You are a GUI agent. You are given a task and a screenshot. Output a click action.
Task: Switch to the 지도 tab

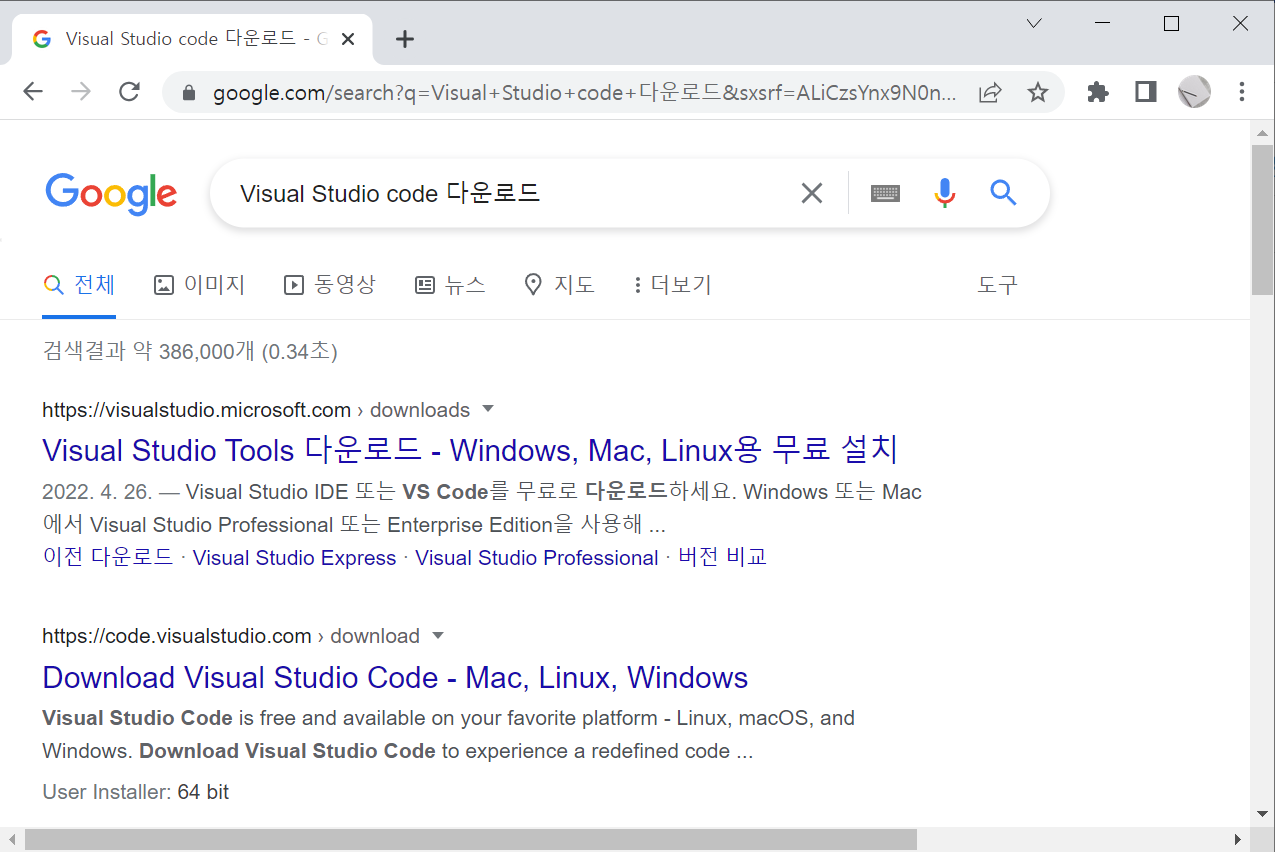point(559,285)
